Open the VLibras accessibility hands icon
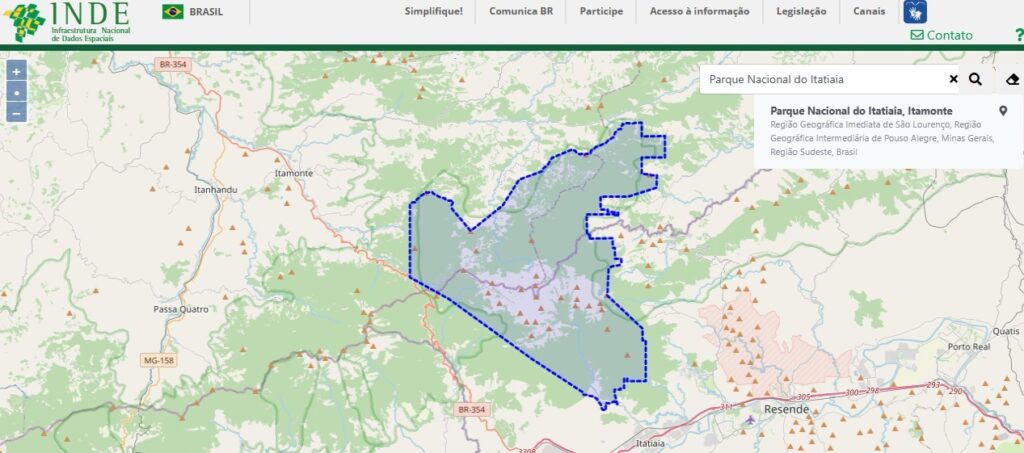1024x453 pixels. pos(915,12)
